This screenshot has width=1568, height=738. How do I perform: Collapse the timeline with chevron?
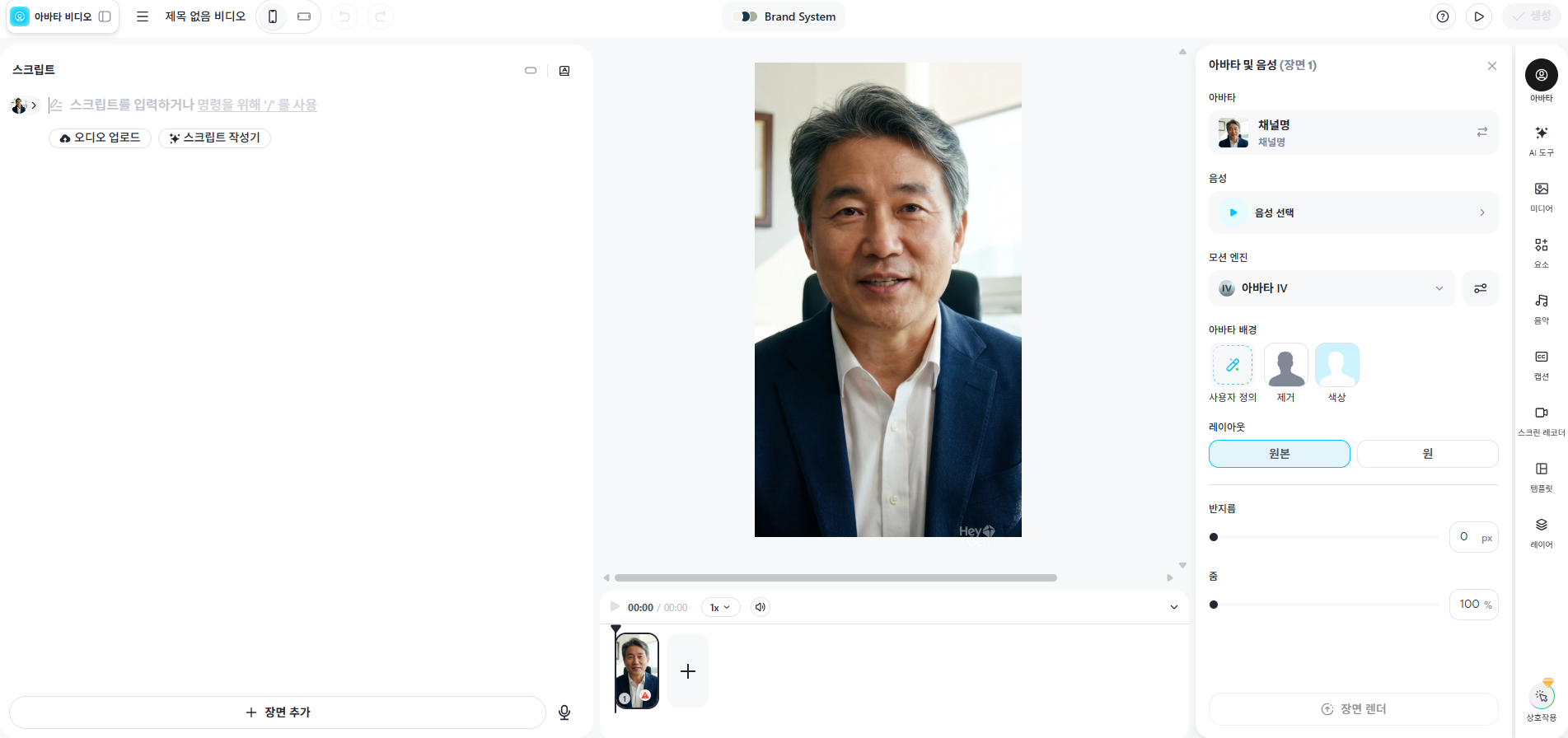(1174, 607)
